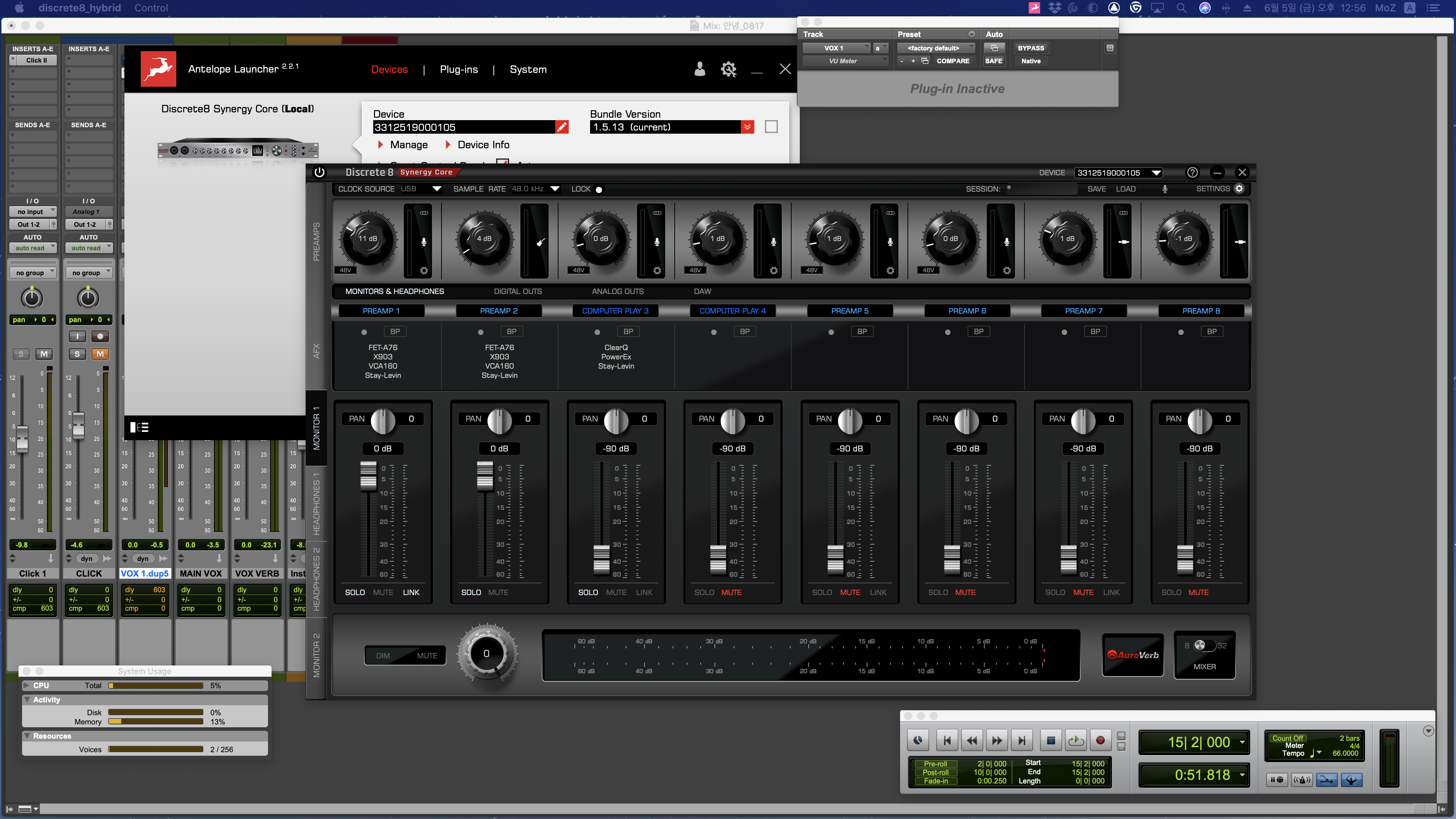Select the ANALOG OUTS tab
1456x819 pixels.
[x=618, y=291]
